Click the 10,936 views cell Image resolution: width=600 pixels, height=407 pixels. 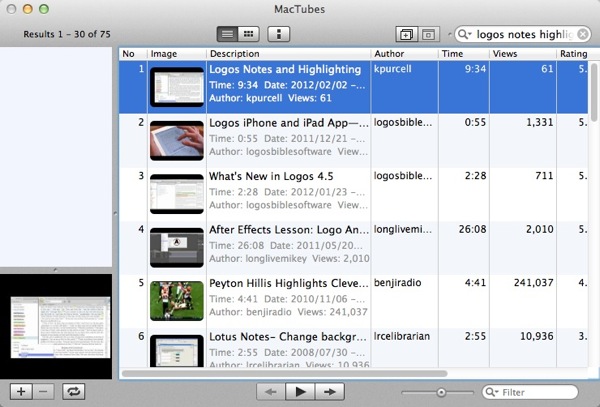tap(536, 337)
